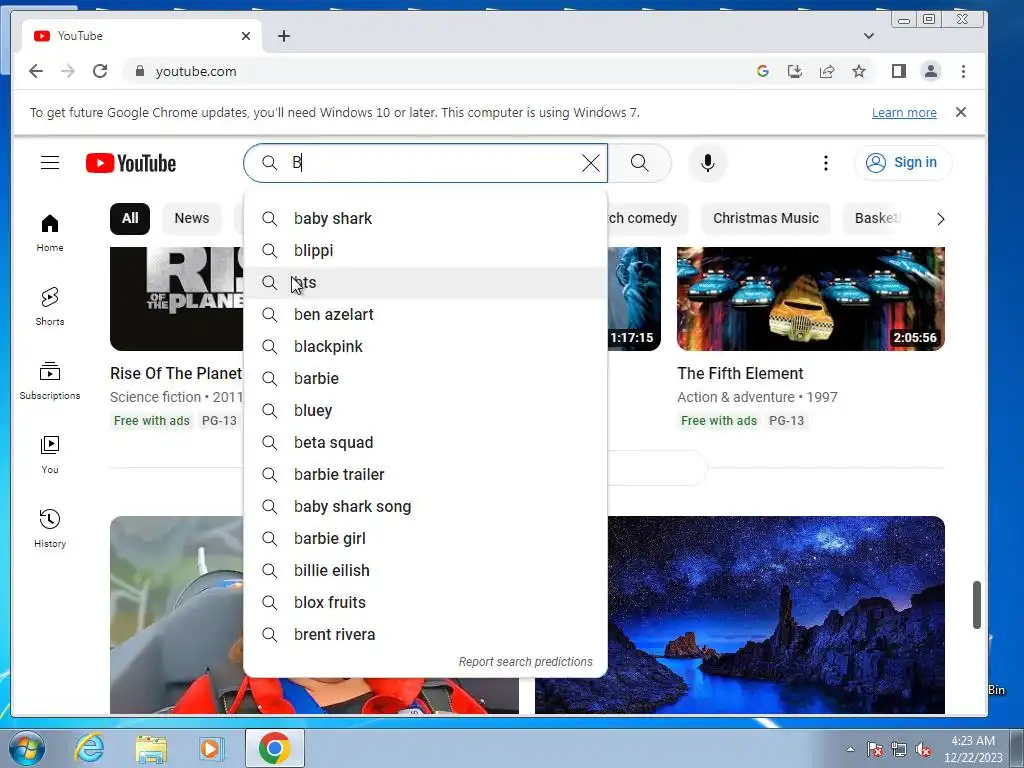
Task: Open the Rise Of The Planet thumbnail
Action: [176, 298]
